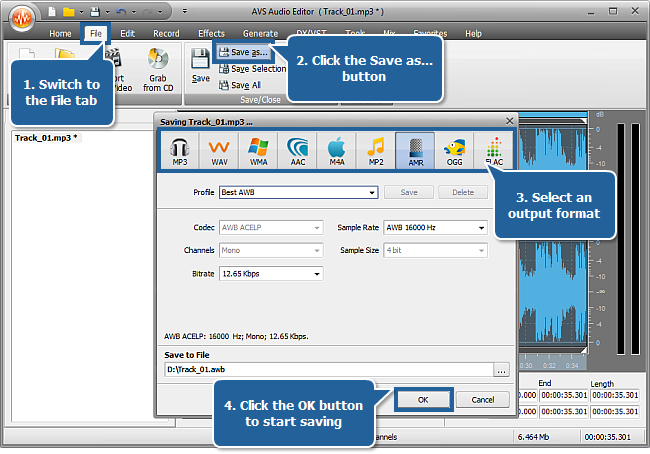
Task: Click new document icon in quick toolbar
Action: coord(52,12)
